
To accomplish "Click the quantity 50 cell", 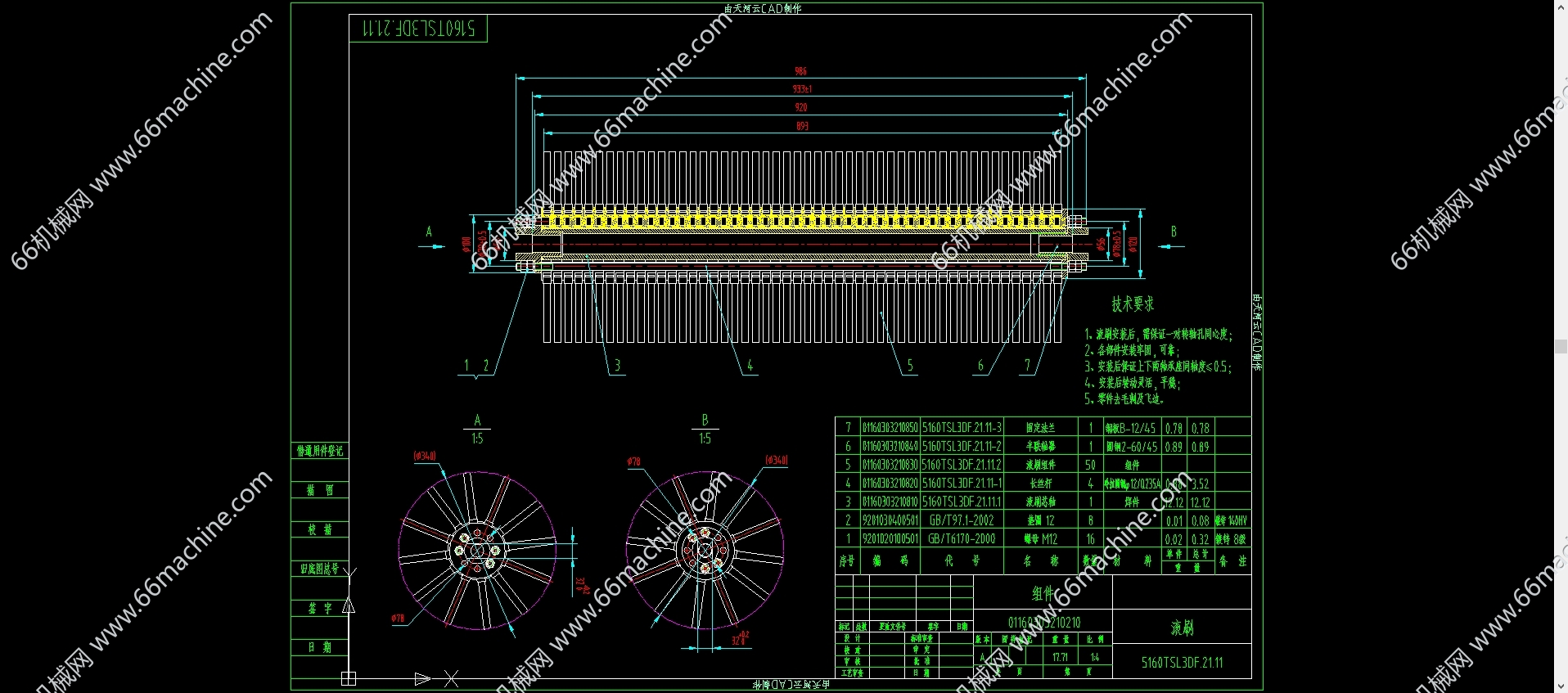I will coord(1090,465).
